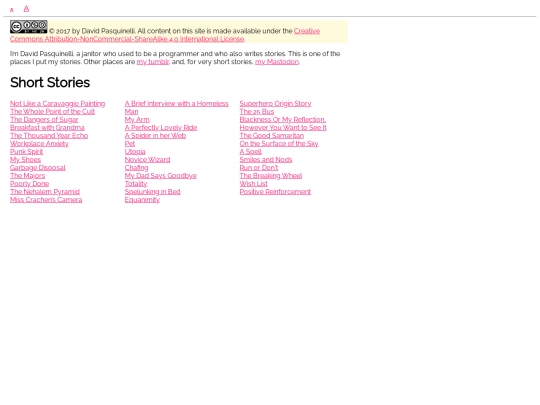Open 'On the Surface of the Sky'

tap(279, 144)
